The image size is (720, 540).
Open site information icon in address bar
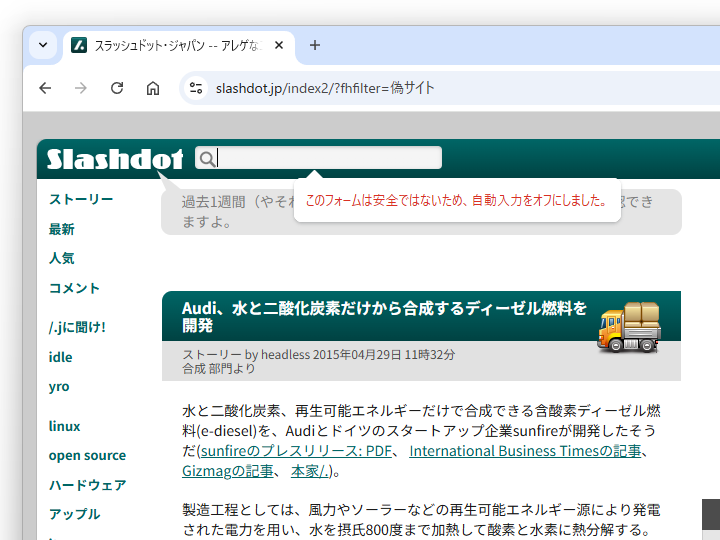(x=196, y=88)
